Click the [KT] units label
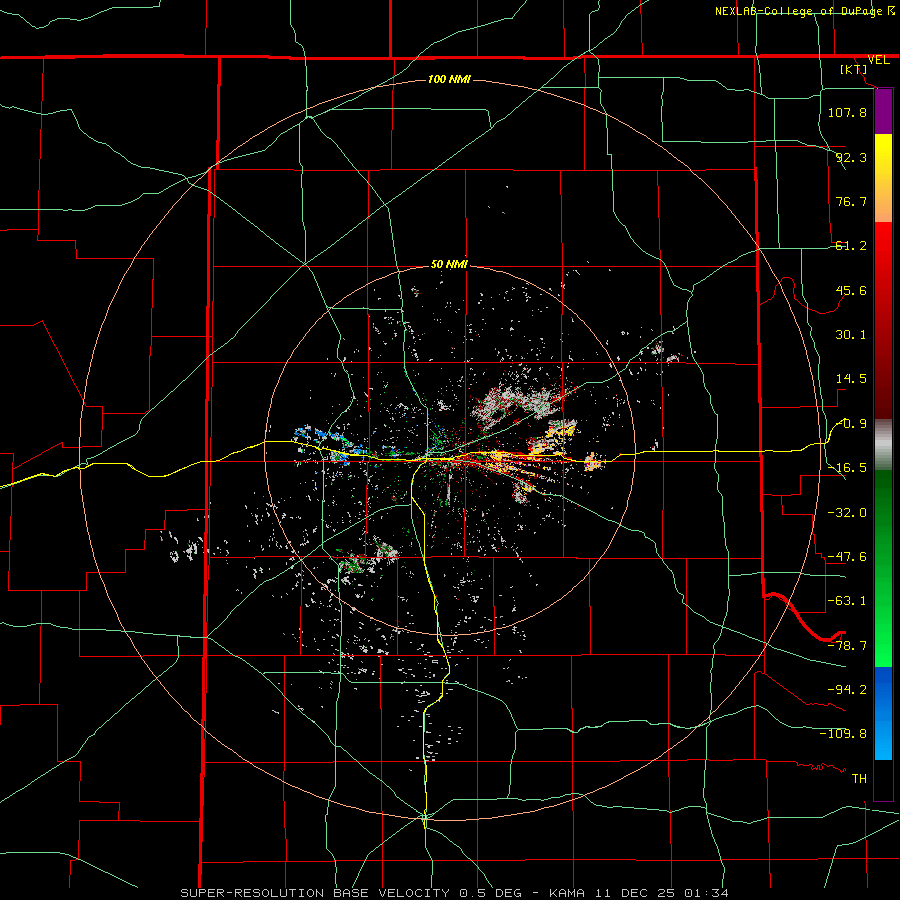Image resolution: width=900 pixels, height=900 pixels. tap(854, 69)
